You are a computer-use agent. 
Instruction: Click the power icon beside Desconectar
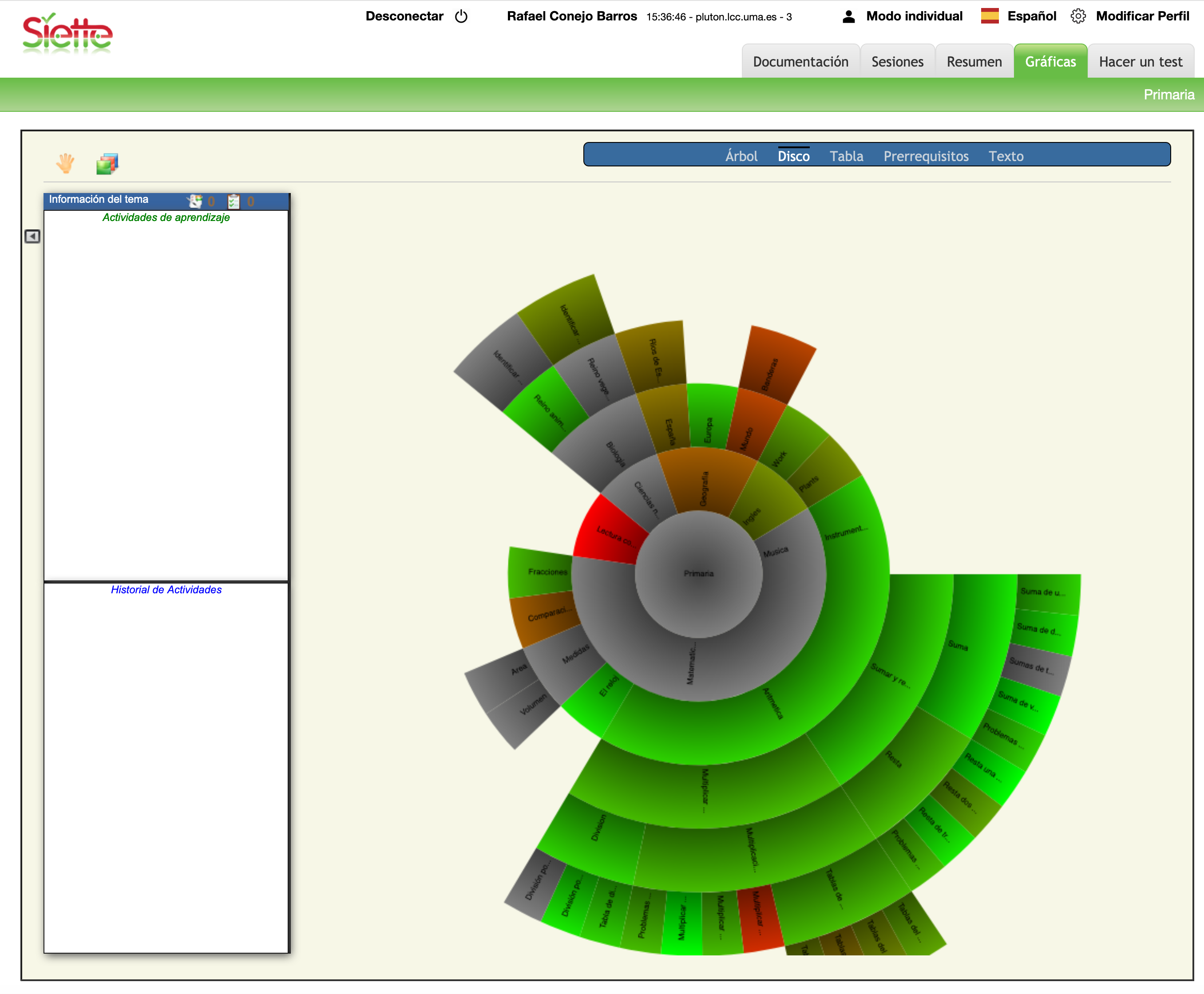tap(461, 16)
